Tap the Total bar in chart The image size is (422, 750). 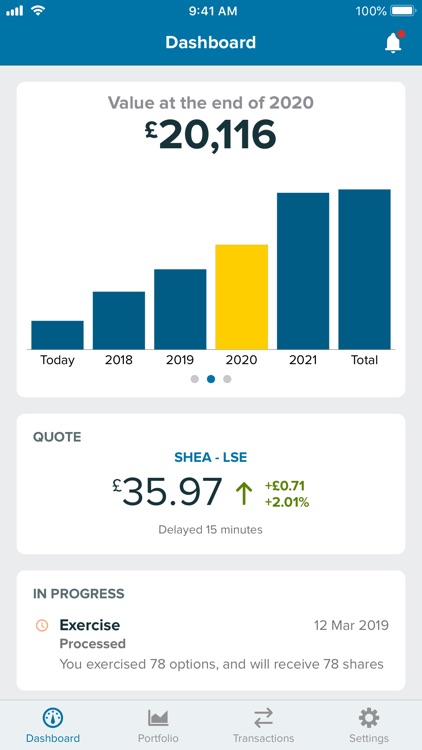point(365,269)
